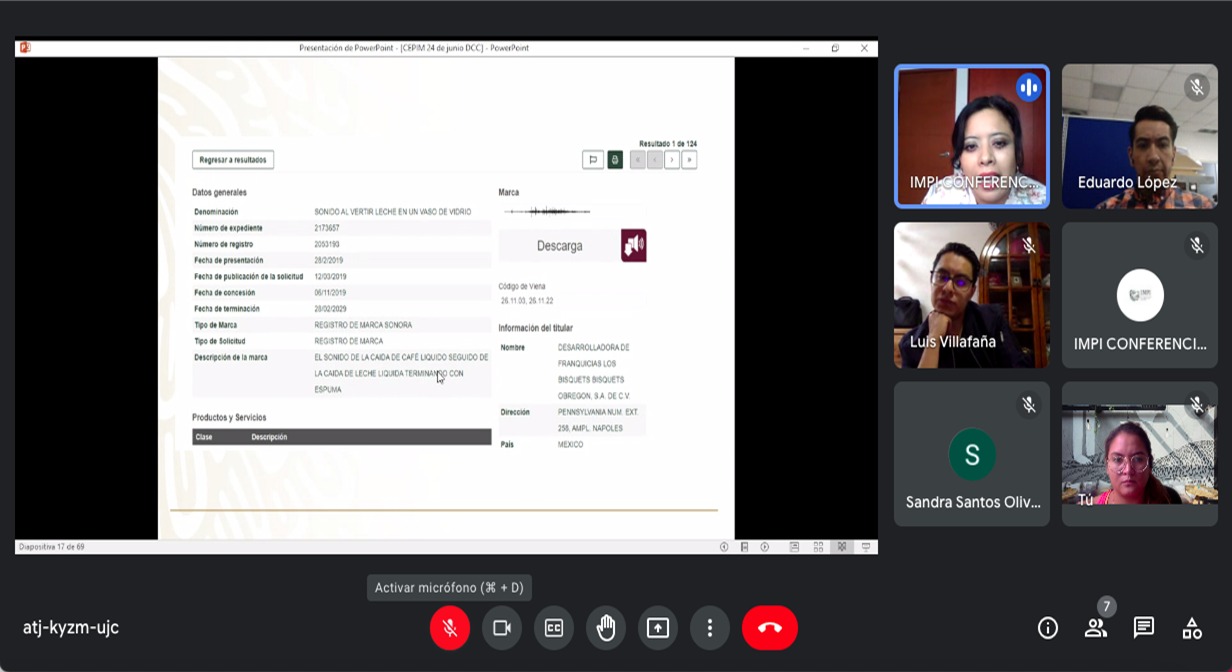The width and height of the screenshot is (1232, 672).
Task: Click muted mic icon on Luis Villafaña tile
Action: (1028, 245)
